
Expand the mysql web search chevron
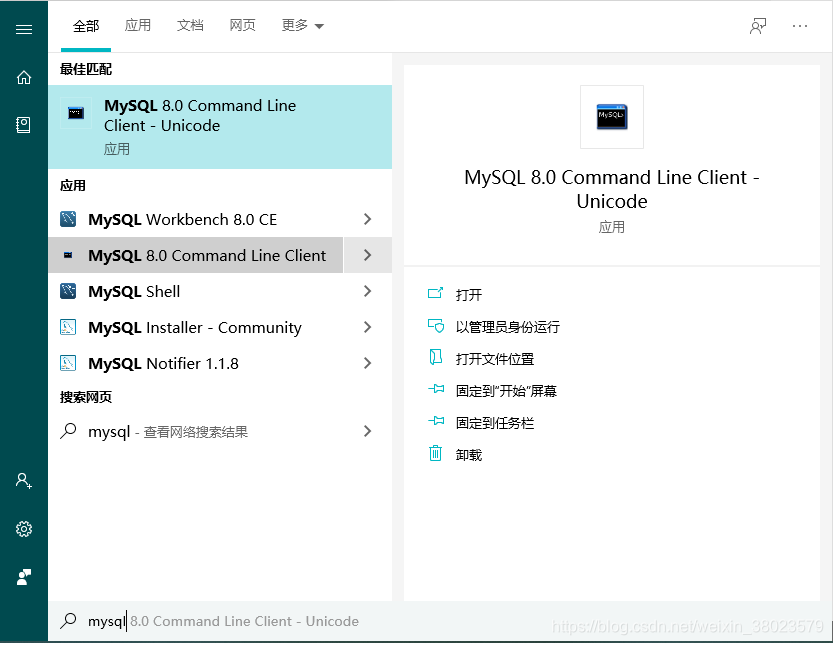[x=367, y=431]
